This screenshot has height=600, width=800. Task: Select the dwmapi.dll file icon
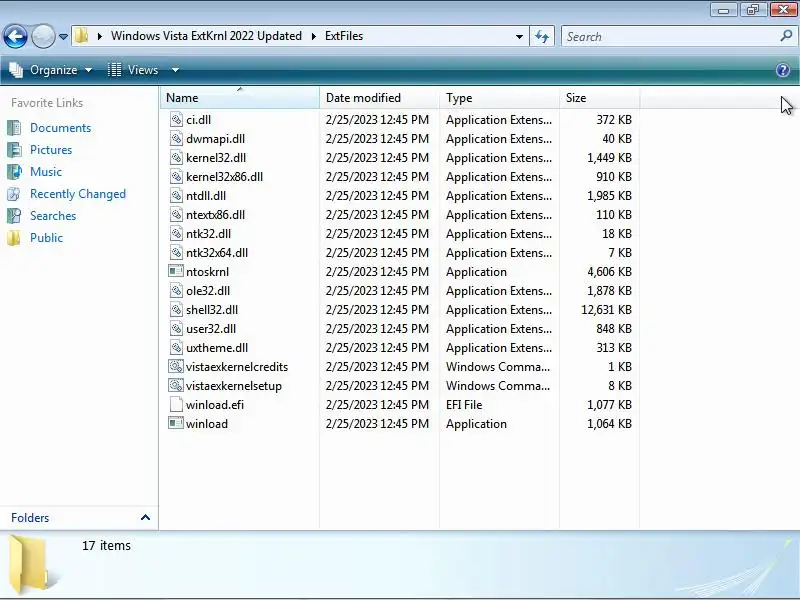[x=176, y=138]
